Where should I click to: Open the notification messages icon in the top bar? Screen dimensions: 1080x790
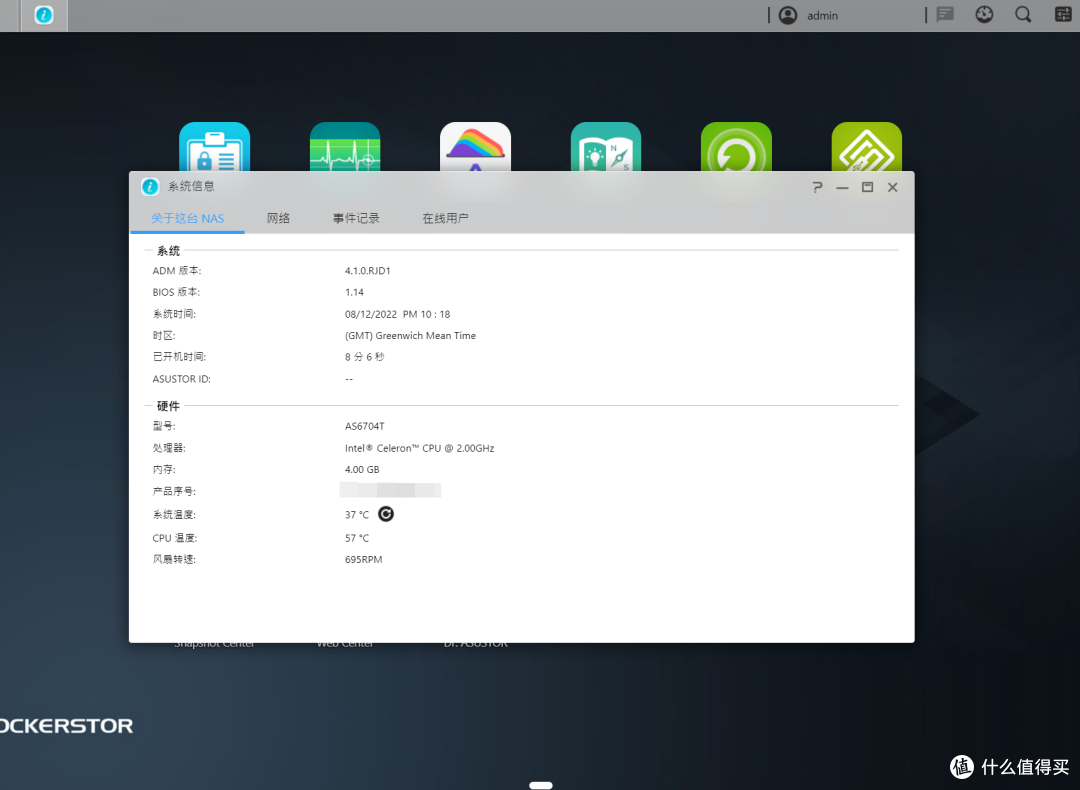[x=944, y=15]
